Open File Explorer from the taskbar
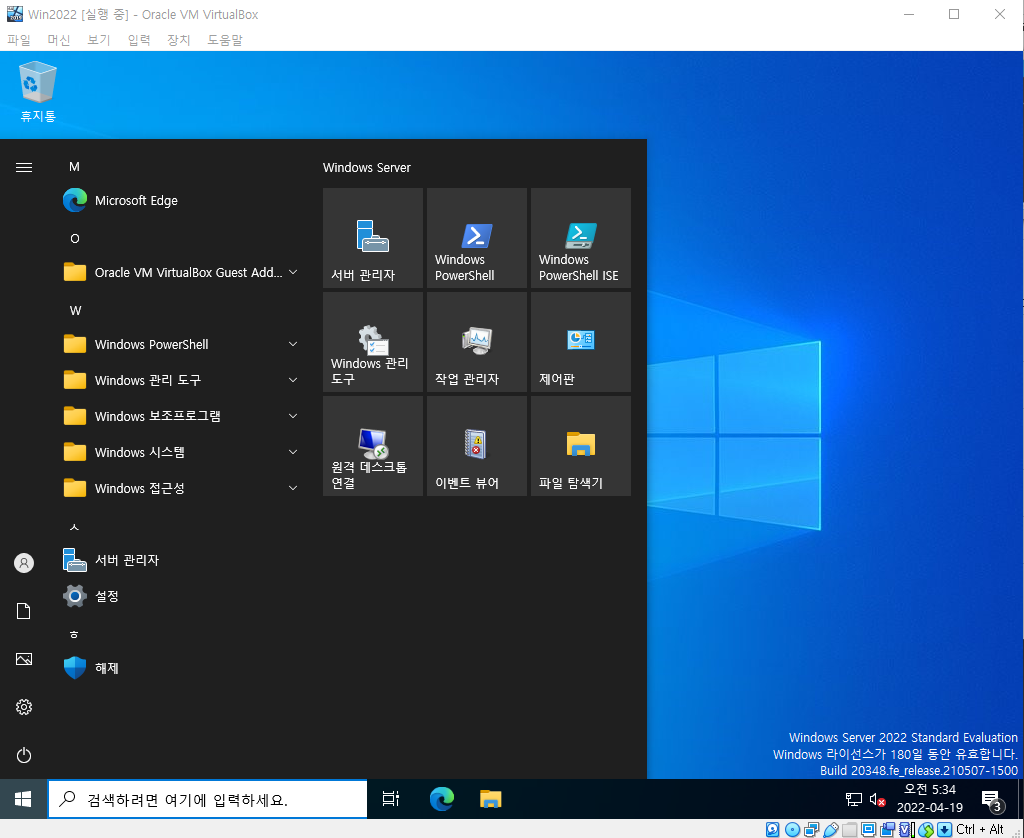 point(490,799)
